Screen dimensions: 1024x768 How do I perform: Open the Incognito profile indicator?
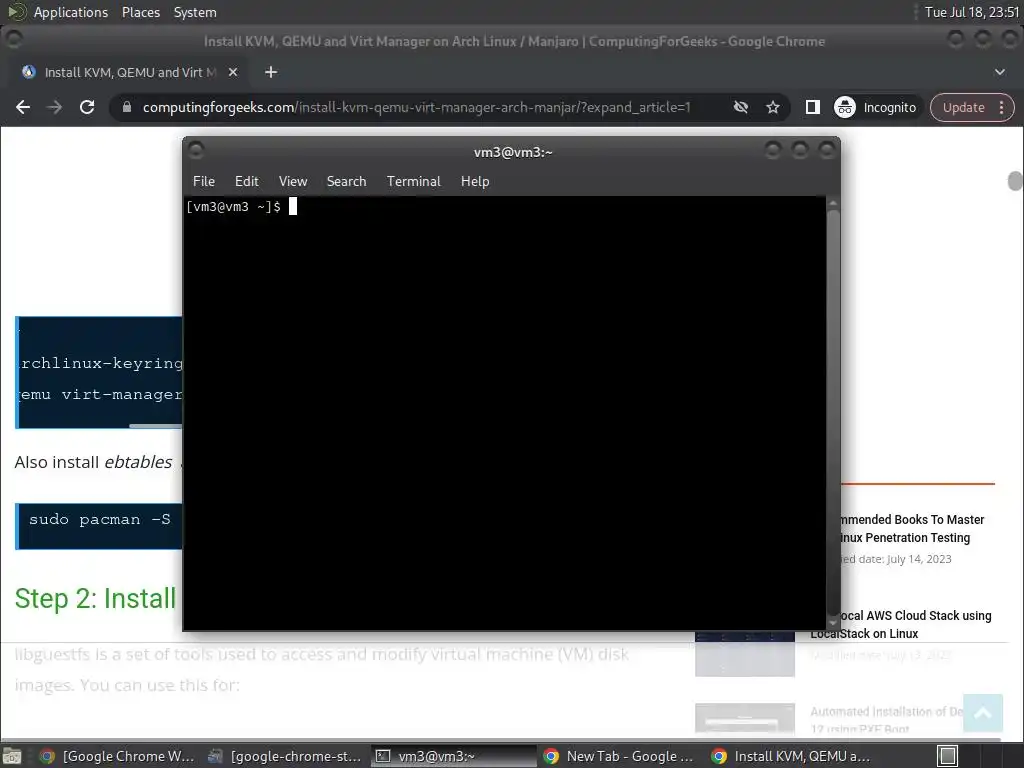(875, 107)
